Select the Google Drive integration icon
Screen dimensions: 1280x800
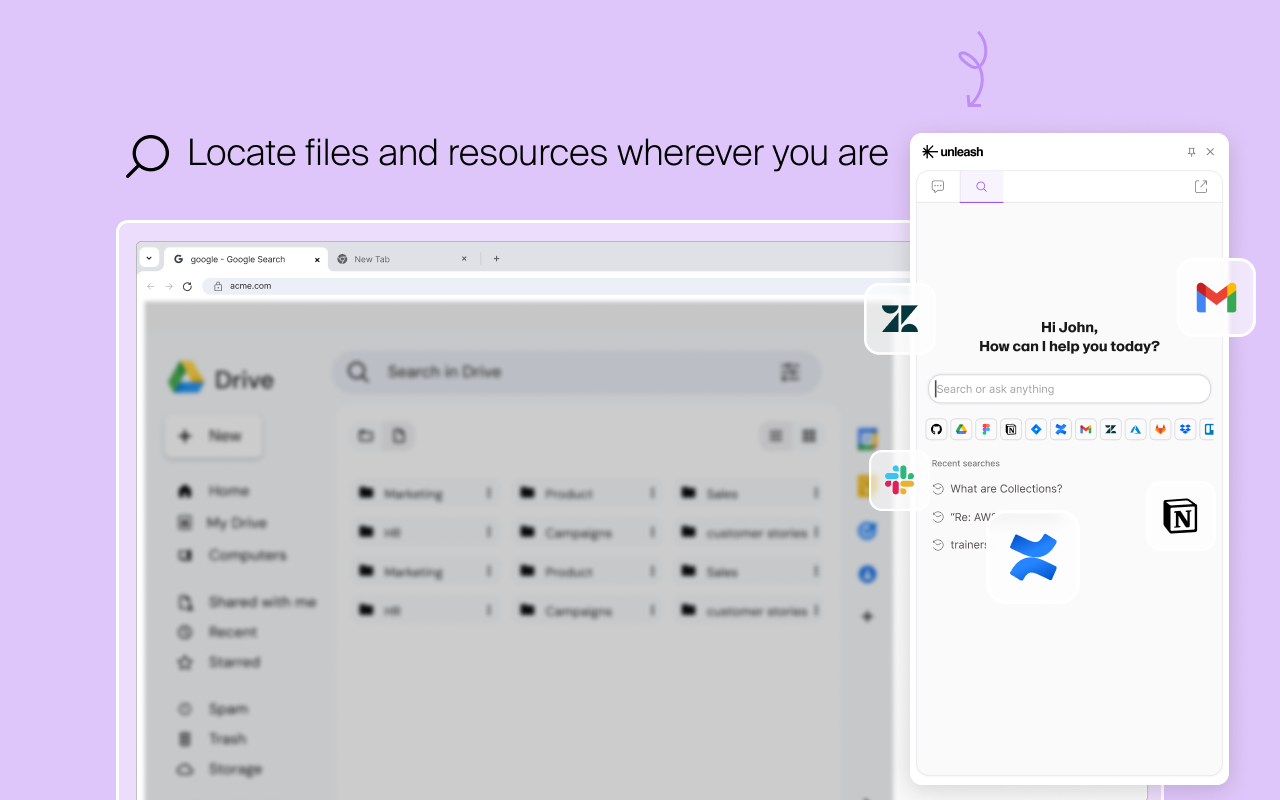click(961, 428)
